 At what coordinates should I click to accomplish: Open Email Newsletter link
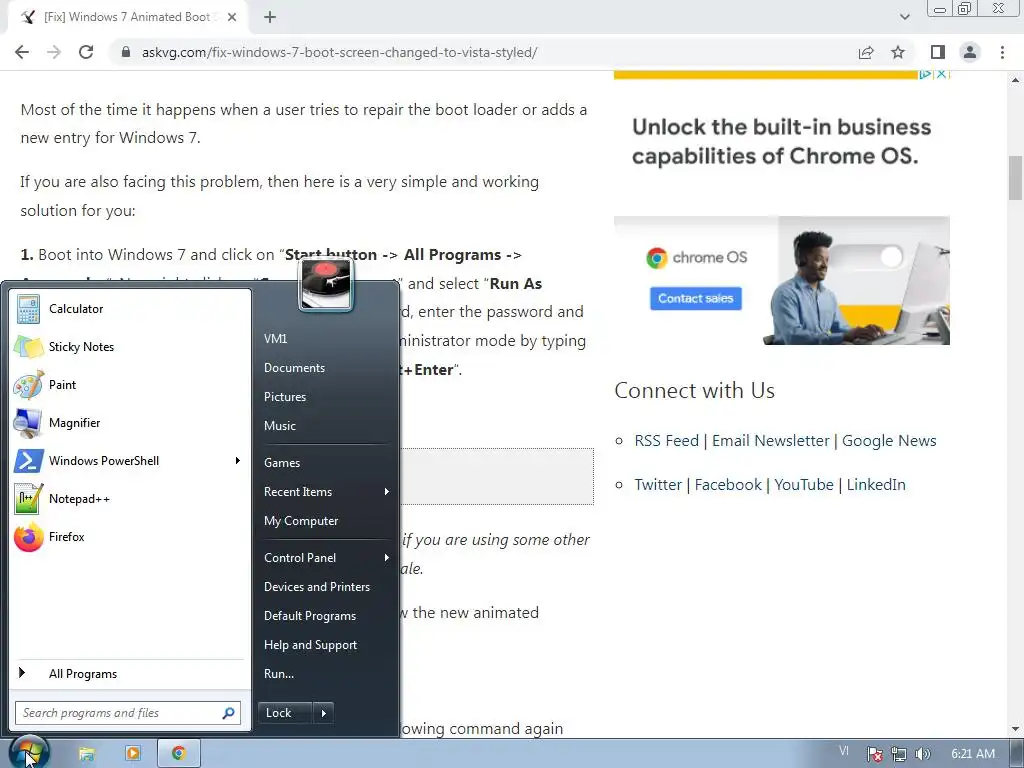(770, 441)
